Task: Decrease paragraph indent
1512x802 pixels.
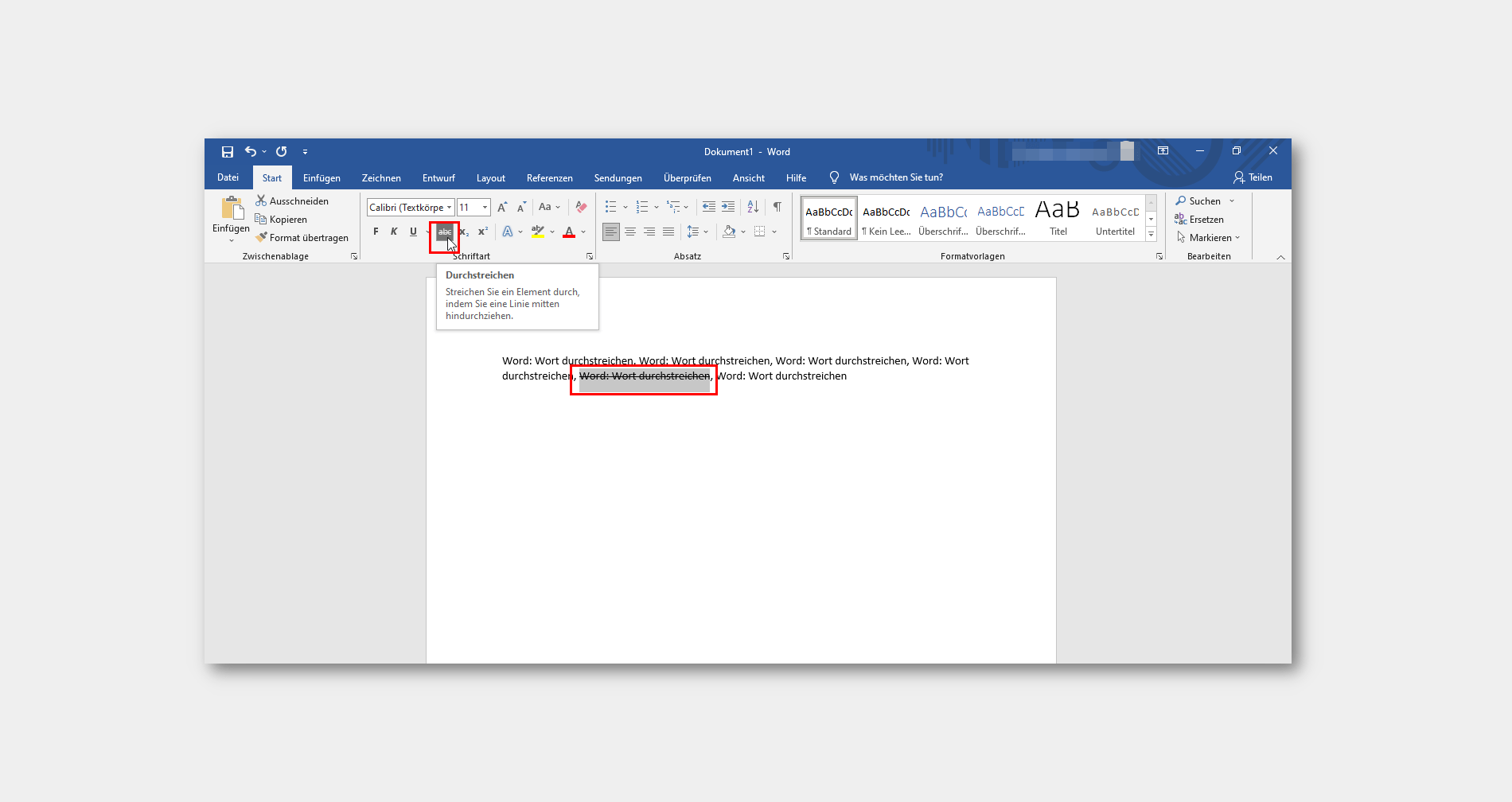Action: [709, 207]
